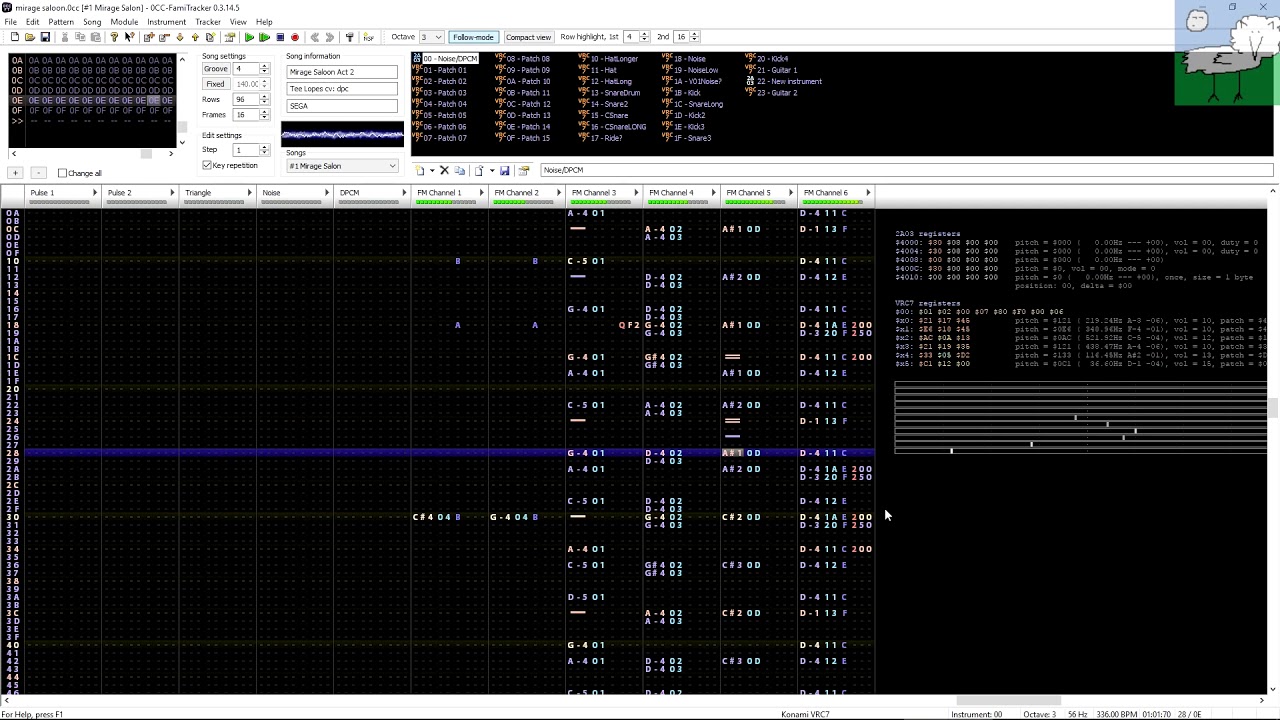The height and width of the screenshot is (720, 1280).
Task: Open the File menu
Action: tap(10, 22)
